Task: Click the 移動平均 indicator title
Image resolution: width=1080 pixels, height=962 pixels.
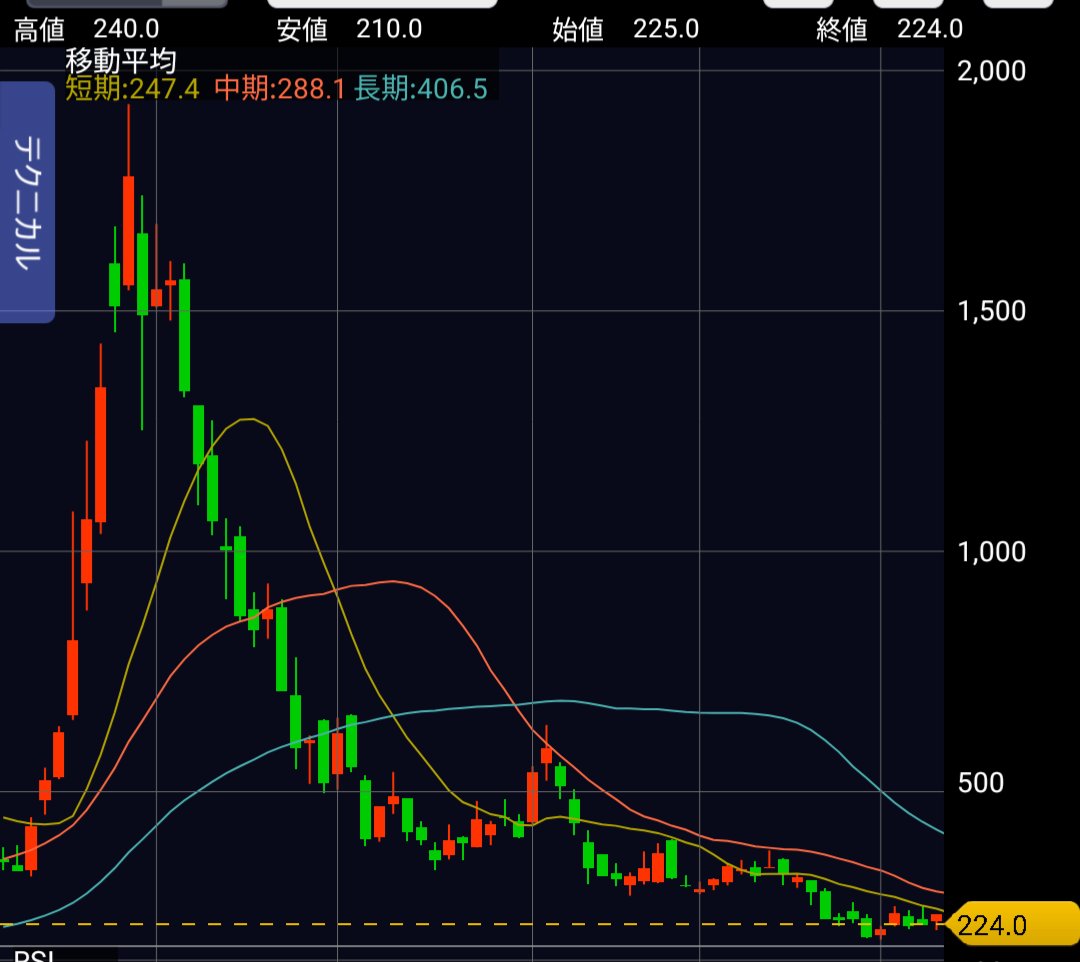Action: click(x=121, y=61)
